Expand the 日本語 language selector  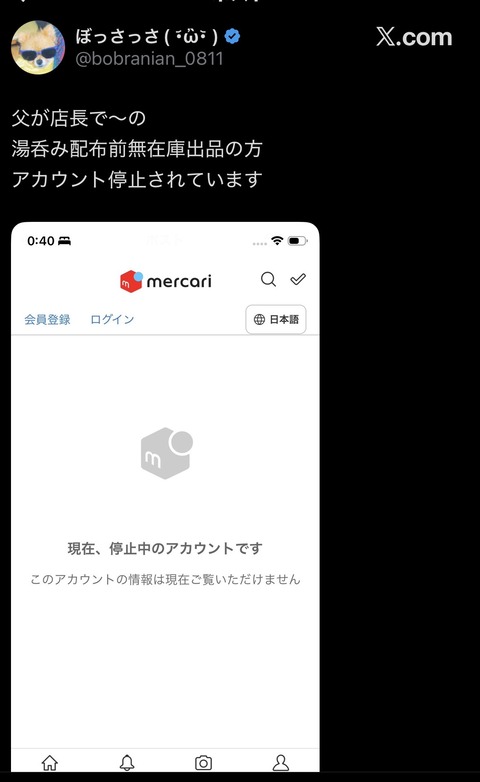click(276, 319)
